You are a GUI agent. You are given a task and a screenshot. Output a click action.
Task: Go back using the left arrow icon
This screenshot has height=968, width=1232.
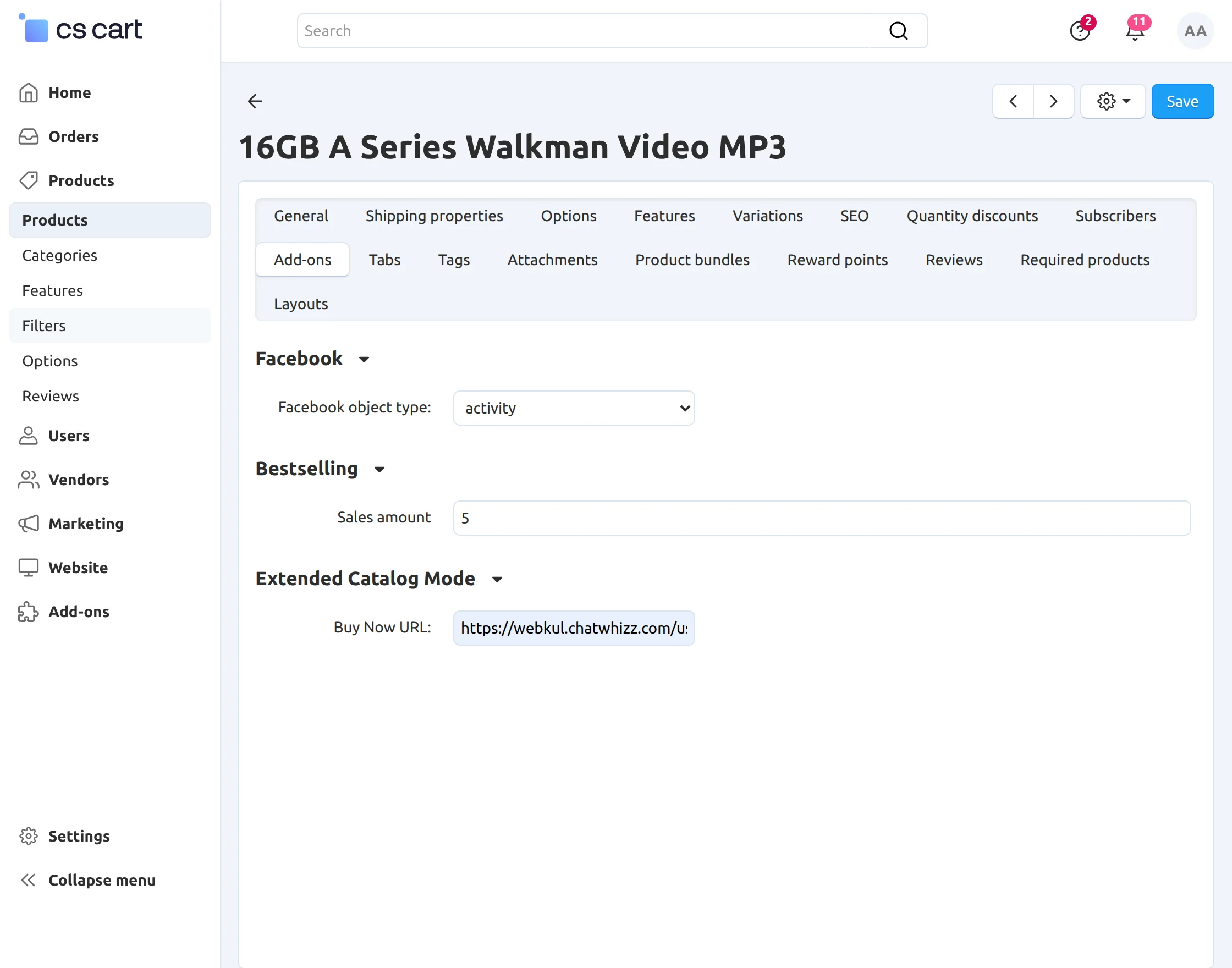pos(255,101)
